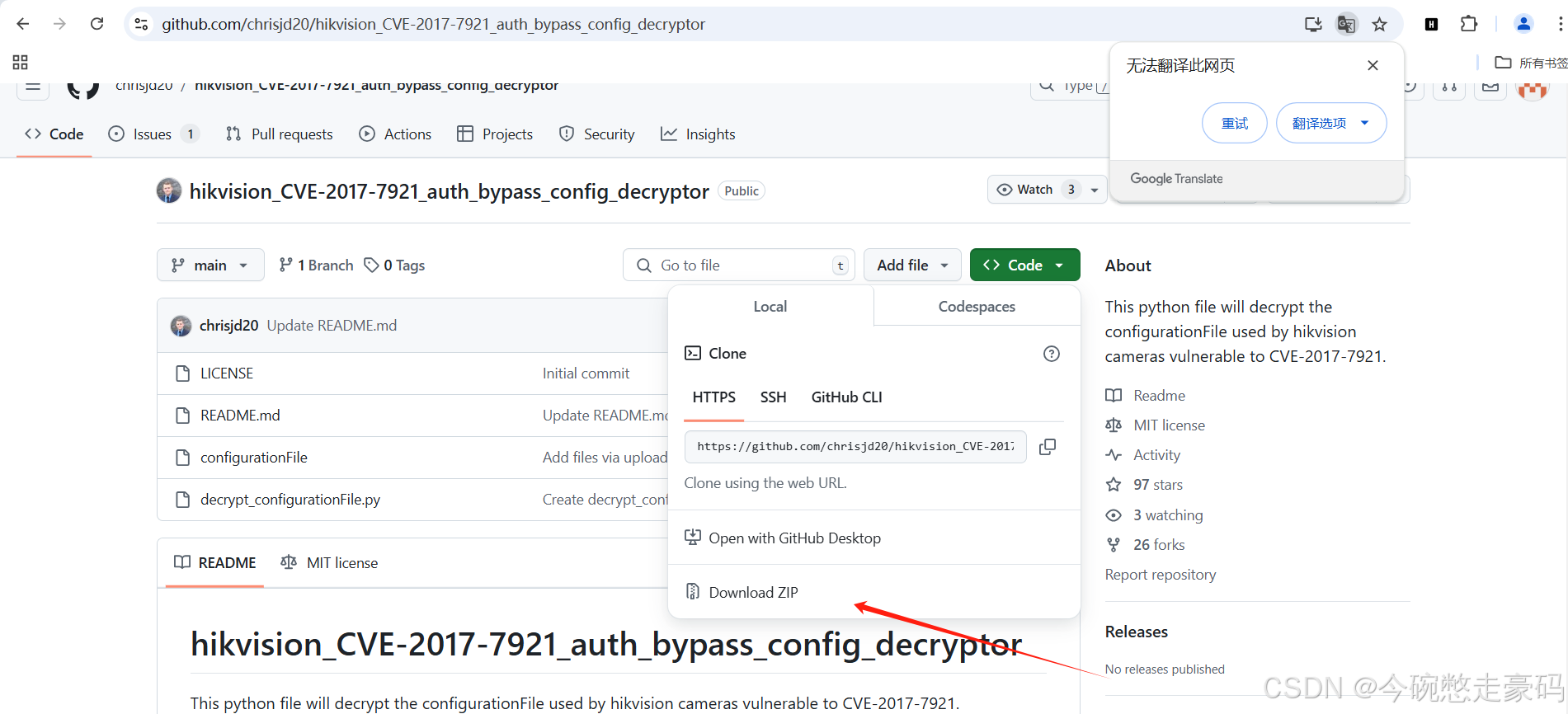
Task: Open decrypt_configurationFile.py file
Action: [290, 500]
